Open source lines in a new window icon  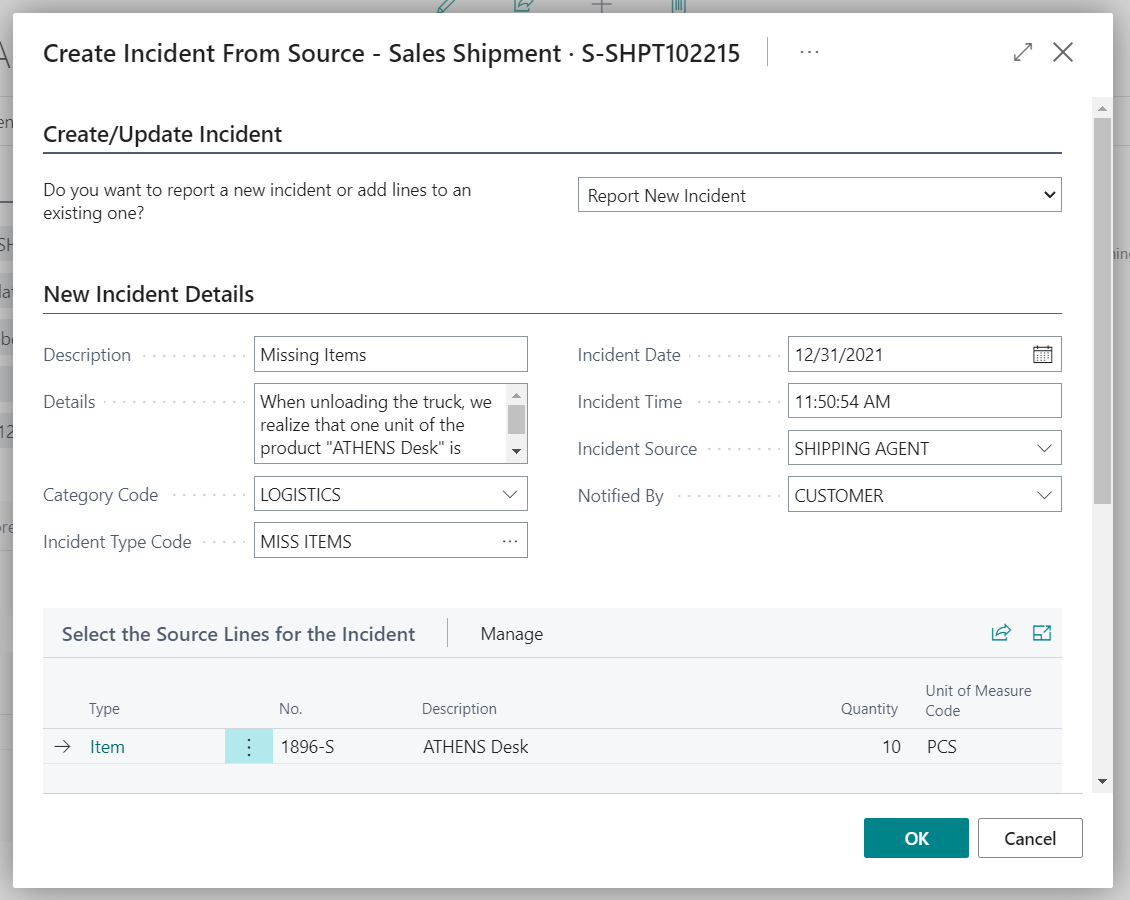coord(1042,633)
